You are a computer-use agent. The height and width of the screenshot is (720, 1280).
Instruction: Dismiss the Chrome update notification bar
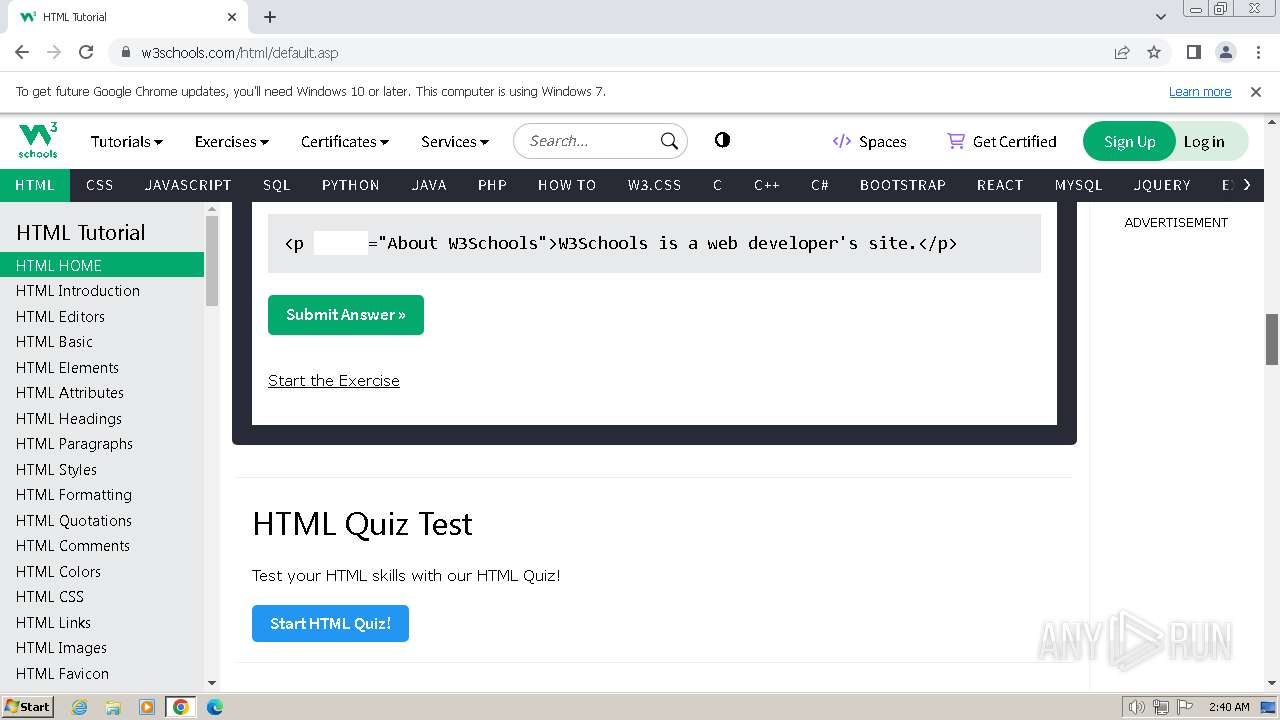pyautogui.click(x=1256, y=91)
